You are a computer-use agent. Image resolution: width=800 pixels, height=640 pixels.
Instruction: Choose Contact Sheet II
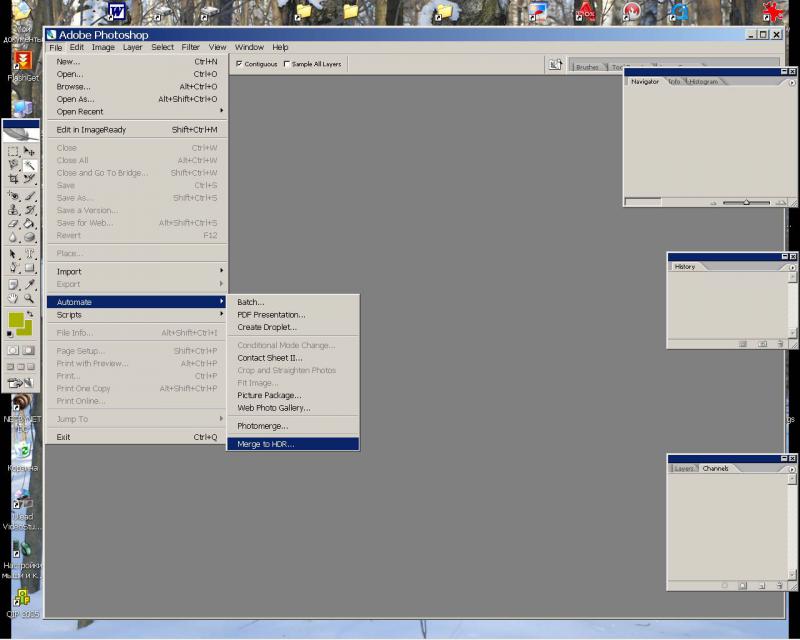pos(293,358)
